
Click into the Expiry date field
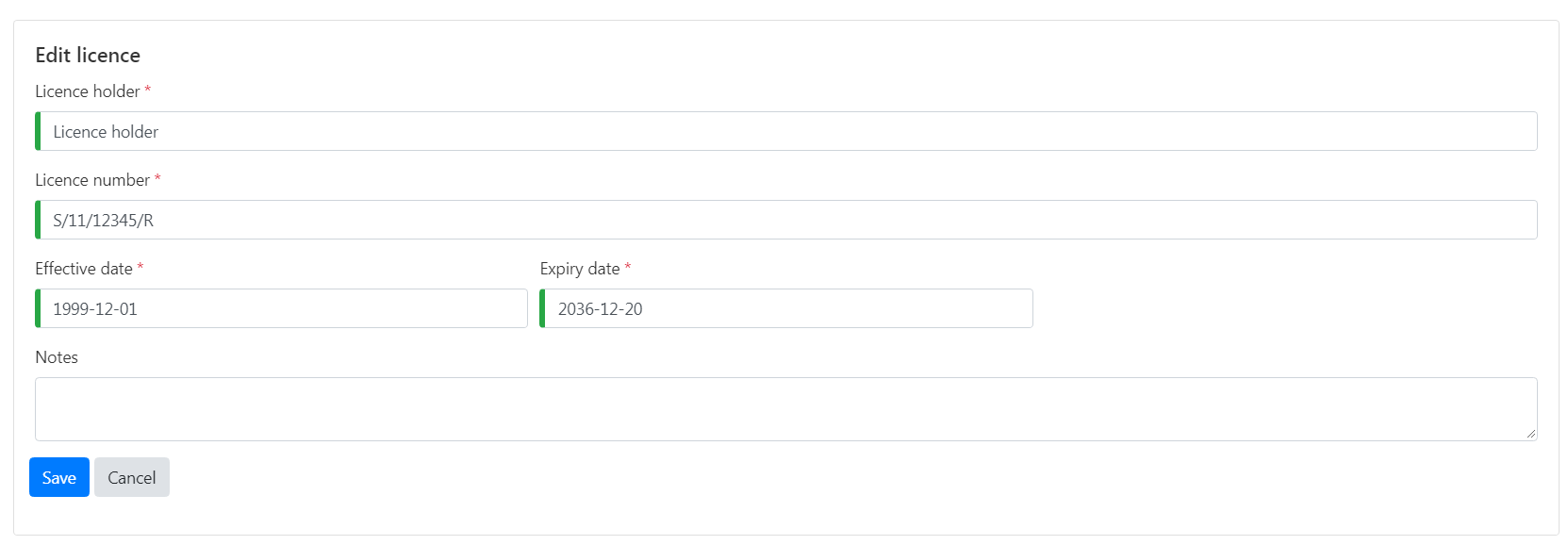[x=787, y=308]
